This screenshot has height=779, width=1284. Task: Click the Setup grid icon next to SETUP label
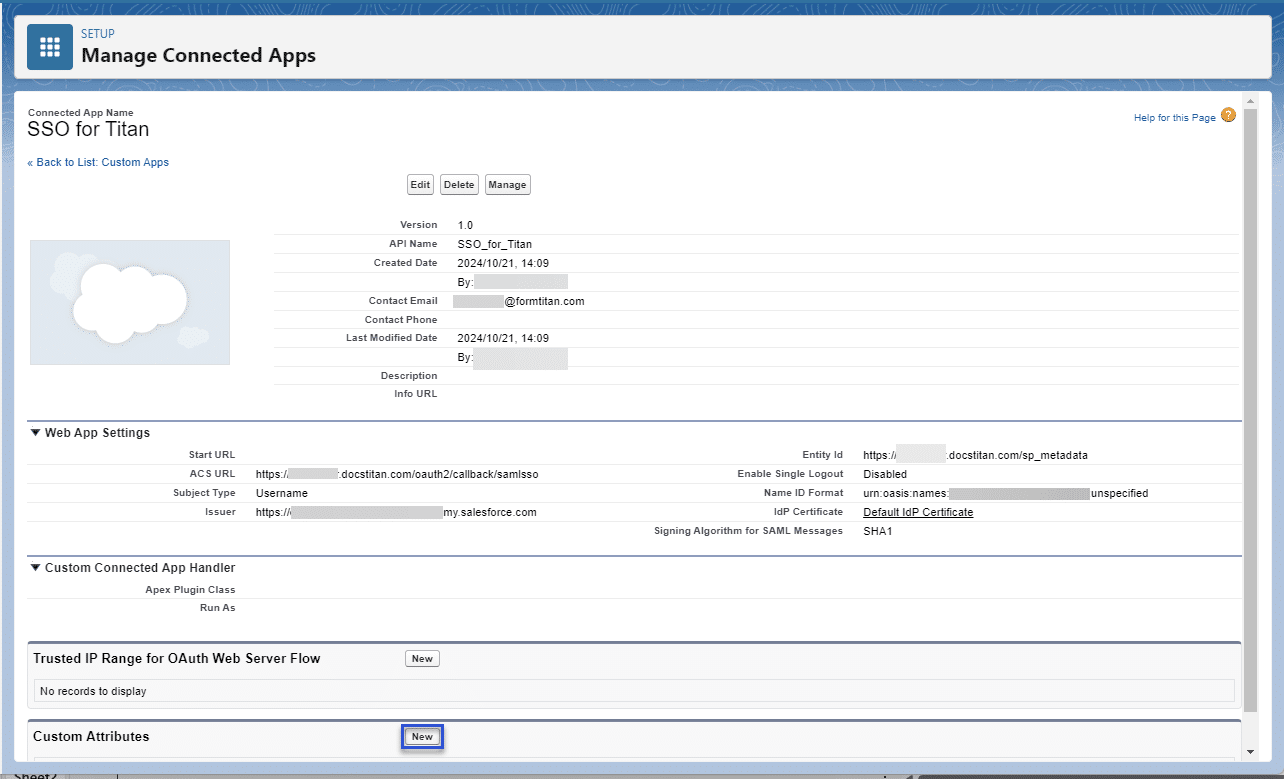49,46
